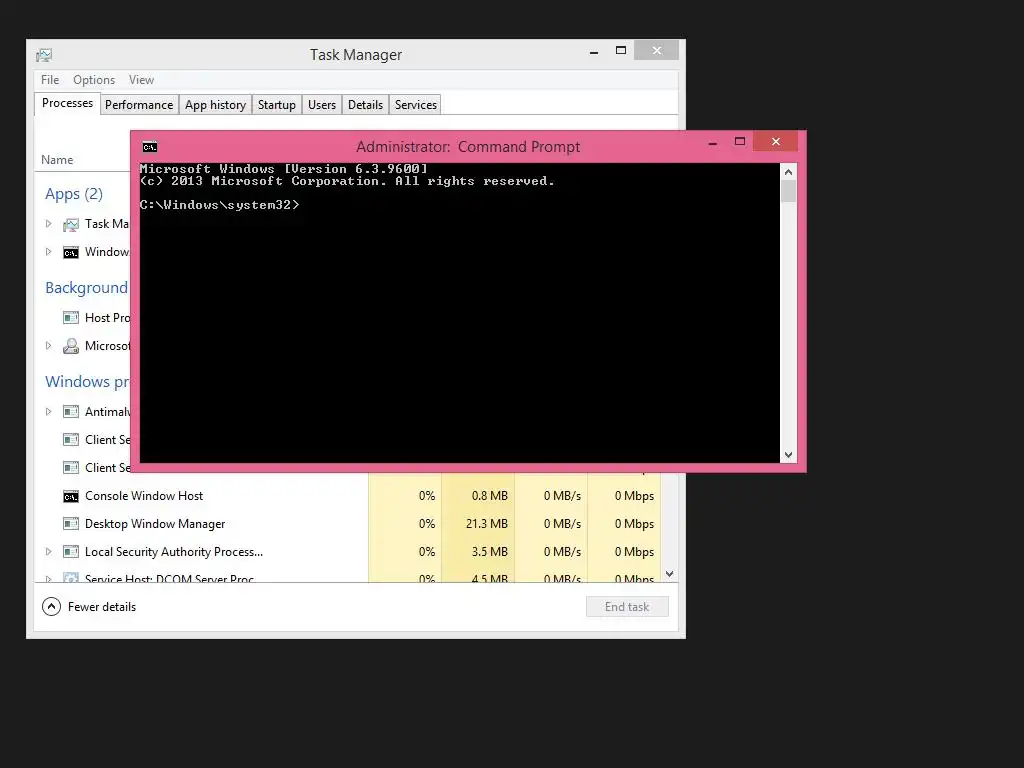Click the Console Window Host icon
1024x768 pixels.
[71, 496]
